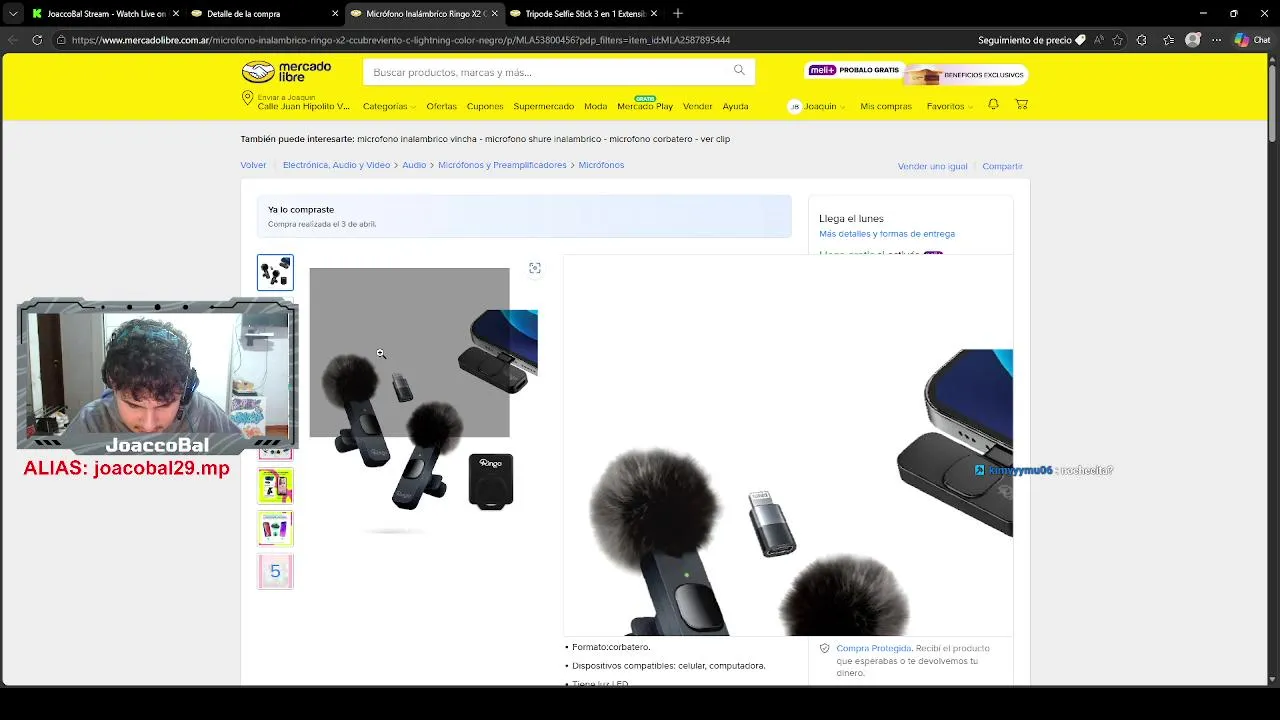The height and width of the screenshot is (720, 1280).
Task: Open Audio breadcrumb link
Action: click(x=414, y=165)
